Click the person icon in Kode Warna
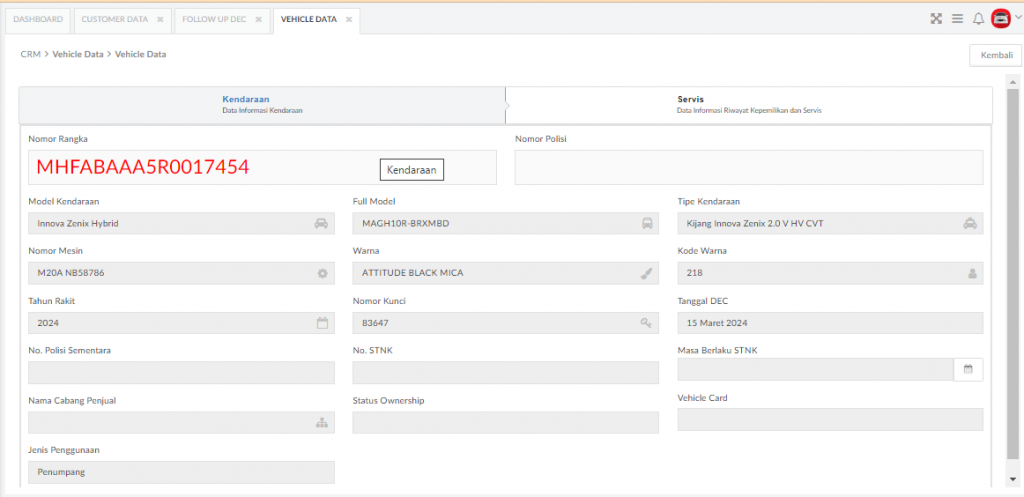 click(972, 274)
